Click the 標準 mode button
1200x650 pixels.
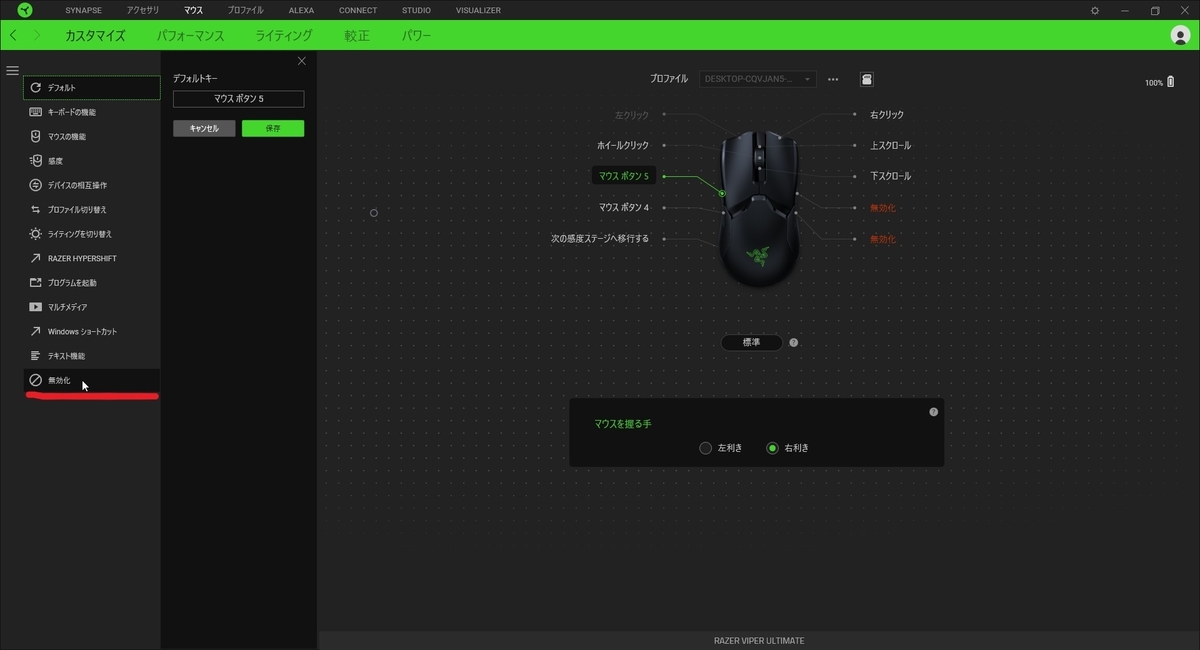click(x=752, y=342)
